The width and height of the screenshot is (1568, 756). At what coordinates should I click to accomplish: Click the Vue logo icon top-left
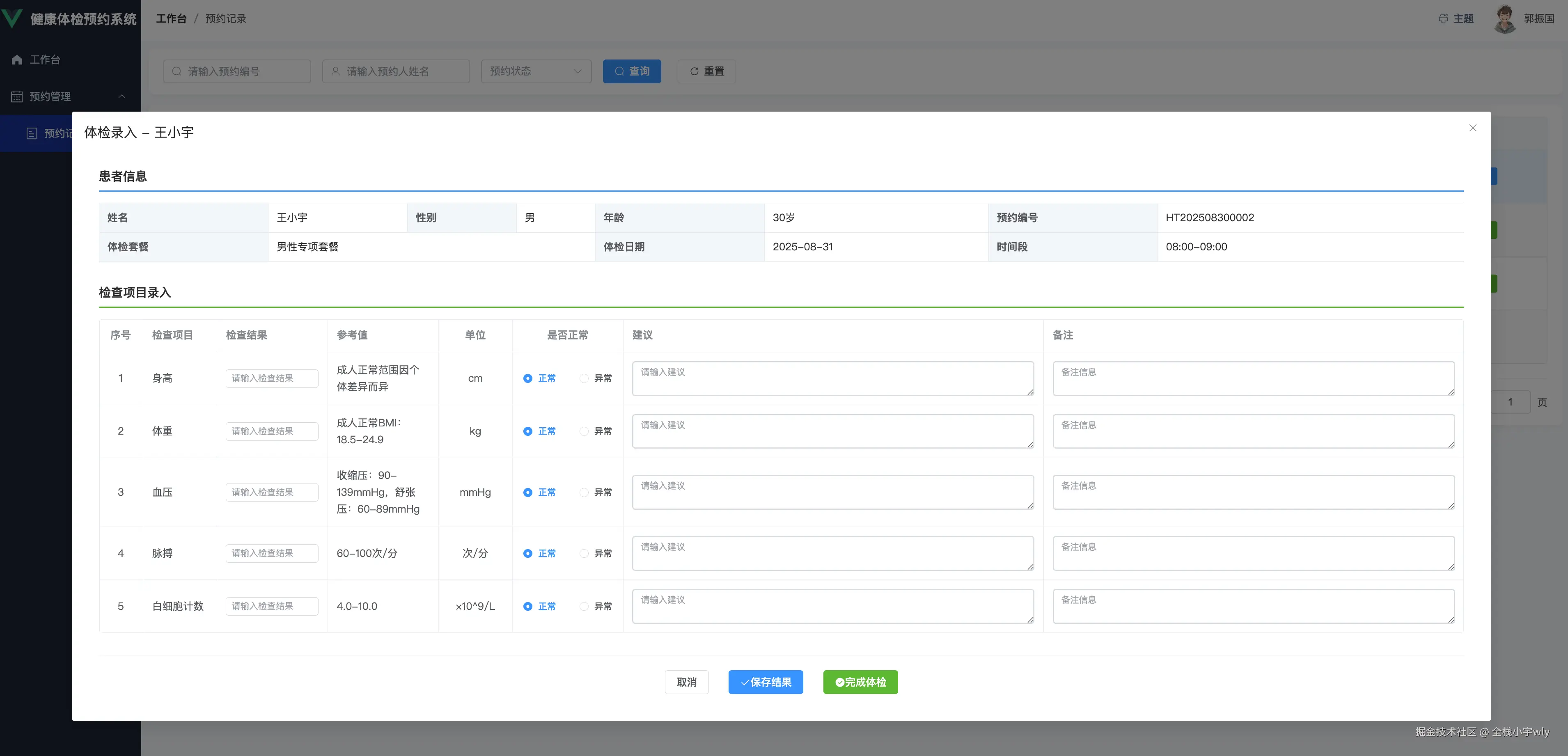coord(12,18)
